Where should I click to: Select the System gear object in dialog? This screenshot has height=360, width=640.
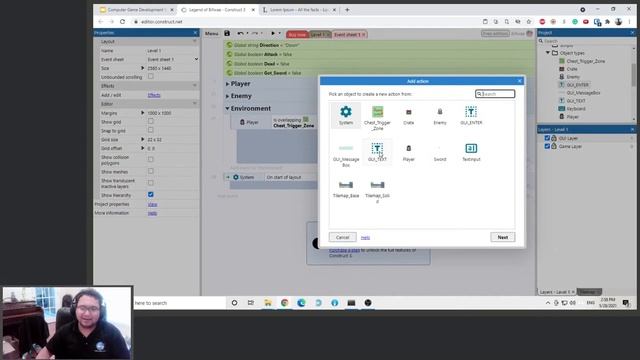pos(346,115)
